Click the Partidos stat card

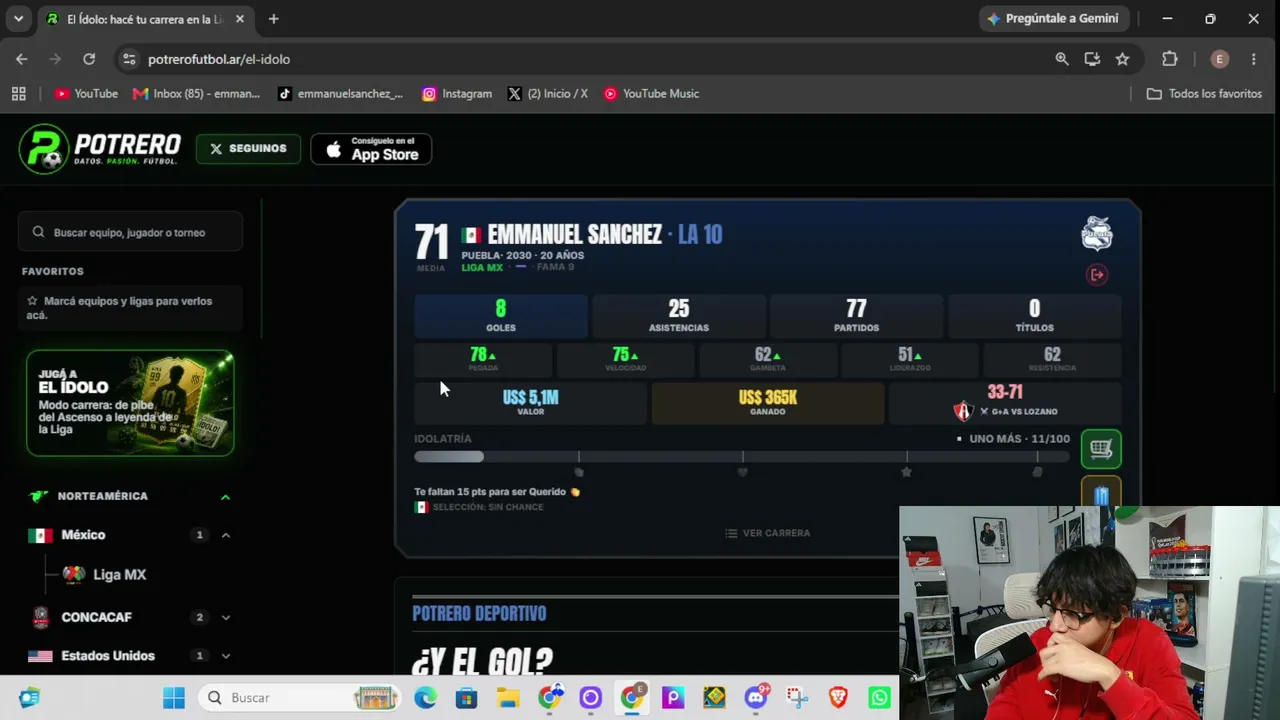point(857,316)
